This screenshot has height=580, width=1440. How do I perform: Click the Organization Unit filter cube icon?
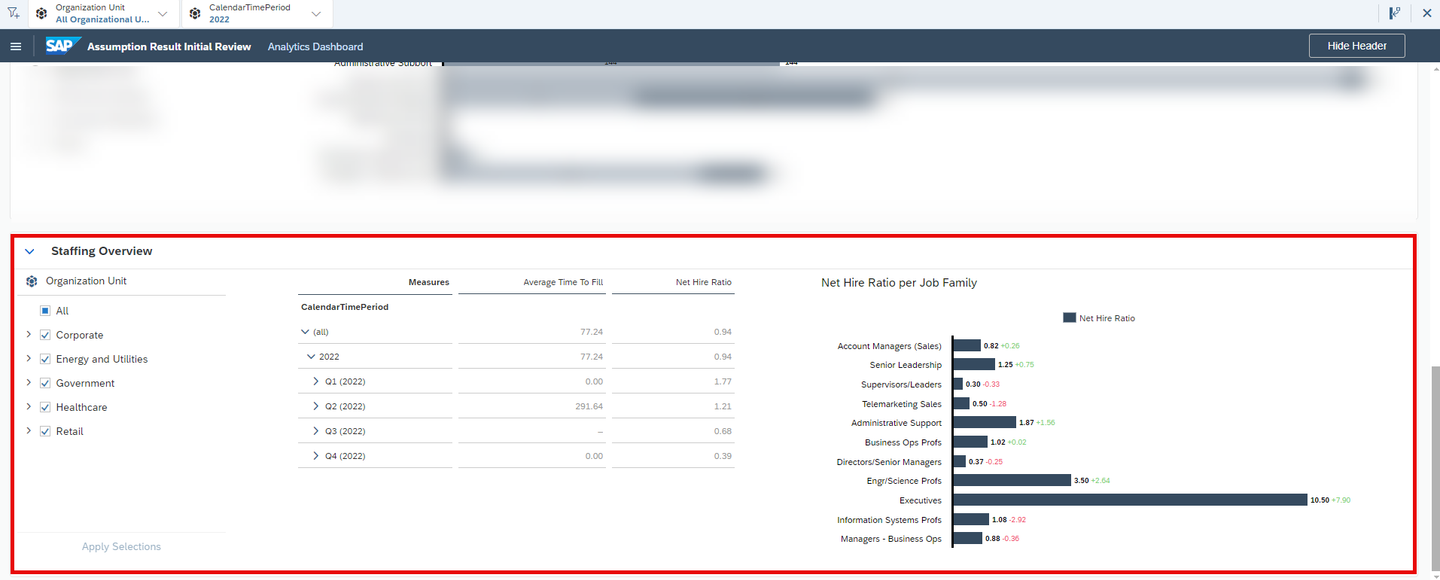[x=41, y=13]
